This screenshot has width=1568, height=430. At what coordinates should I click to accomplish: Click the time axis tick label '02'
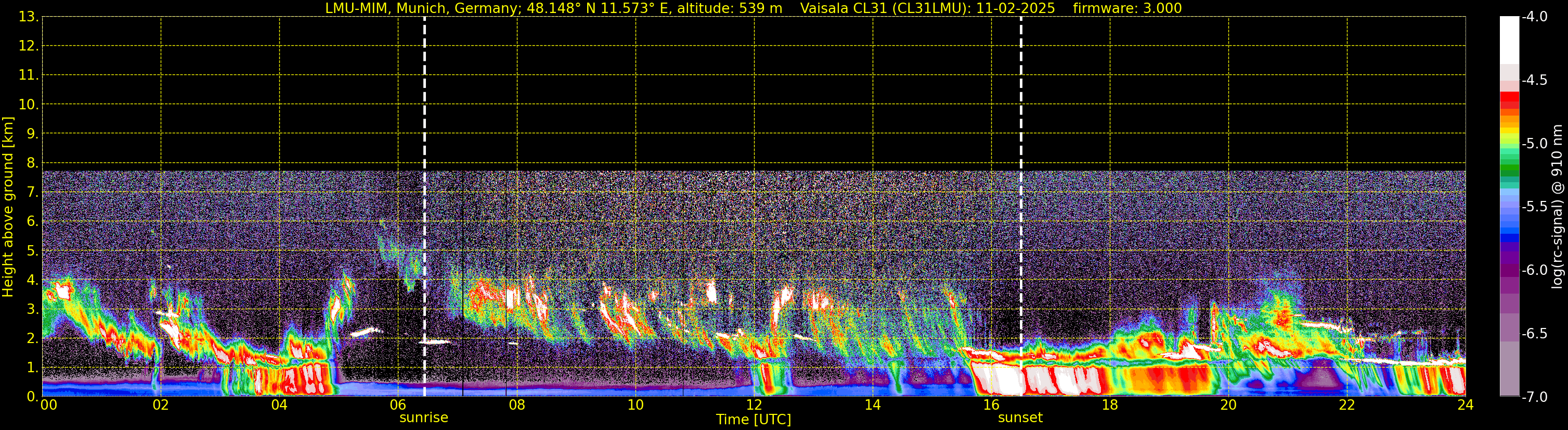click(x=161, y=405)
